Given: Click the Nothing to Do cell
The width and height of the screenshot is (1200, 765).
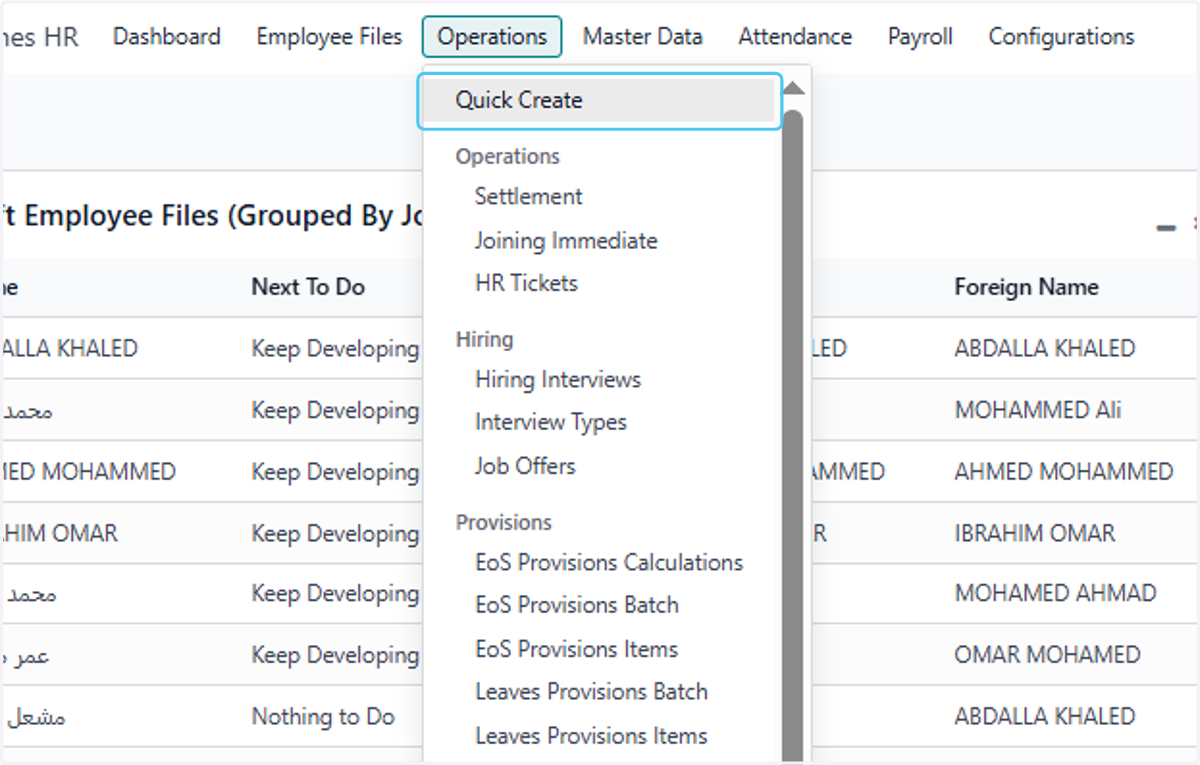Looking at the screenshot, I should (323, 717).
